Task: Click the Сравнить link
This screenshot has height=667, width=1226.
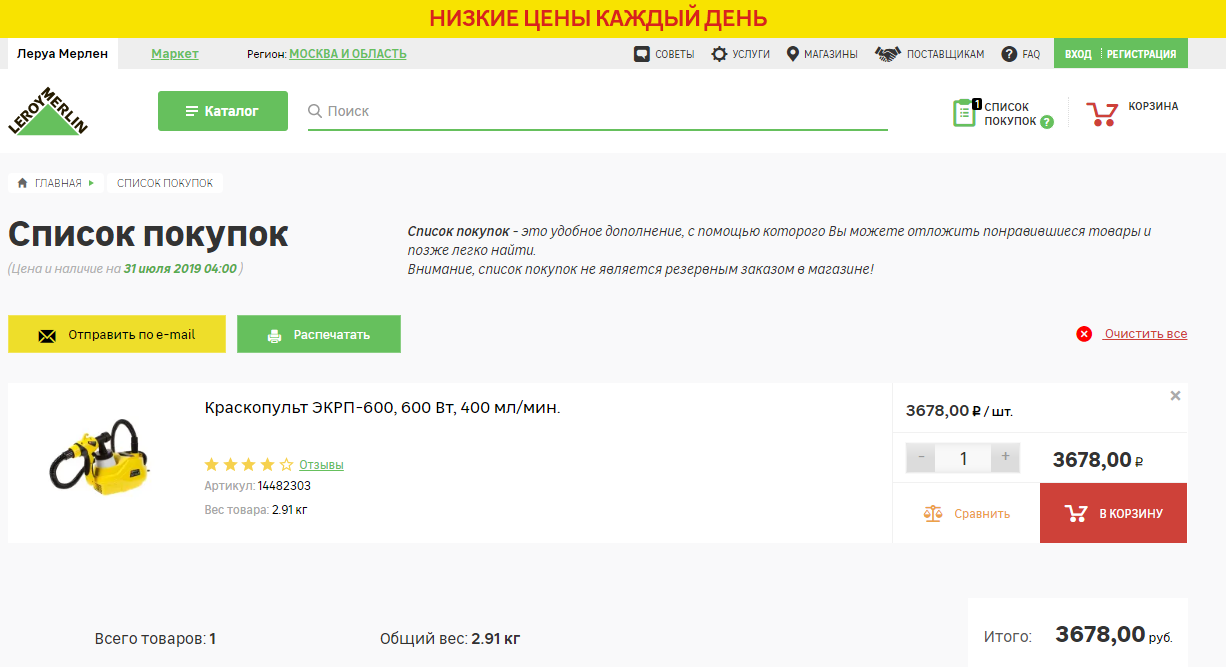Action: click(982, 513)
